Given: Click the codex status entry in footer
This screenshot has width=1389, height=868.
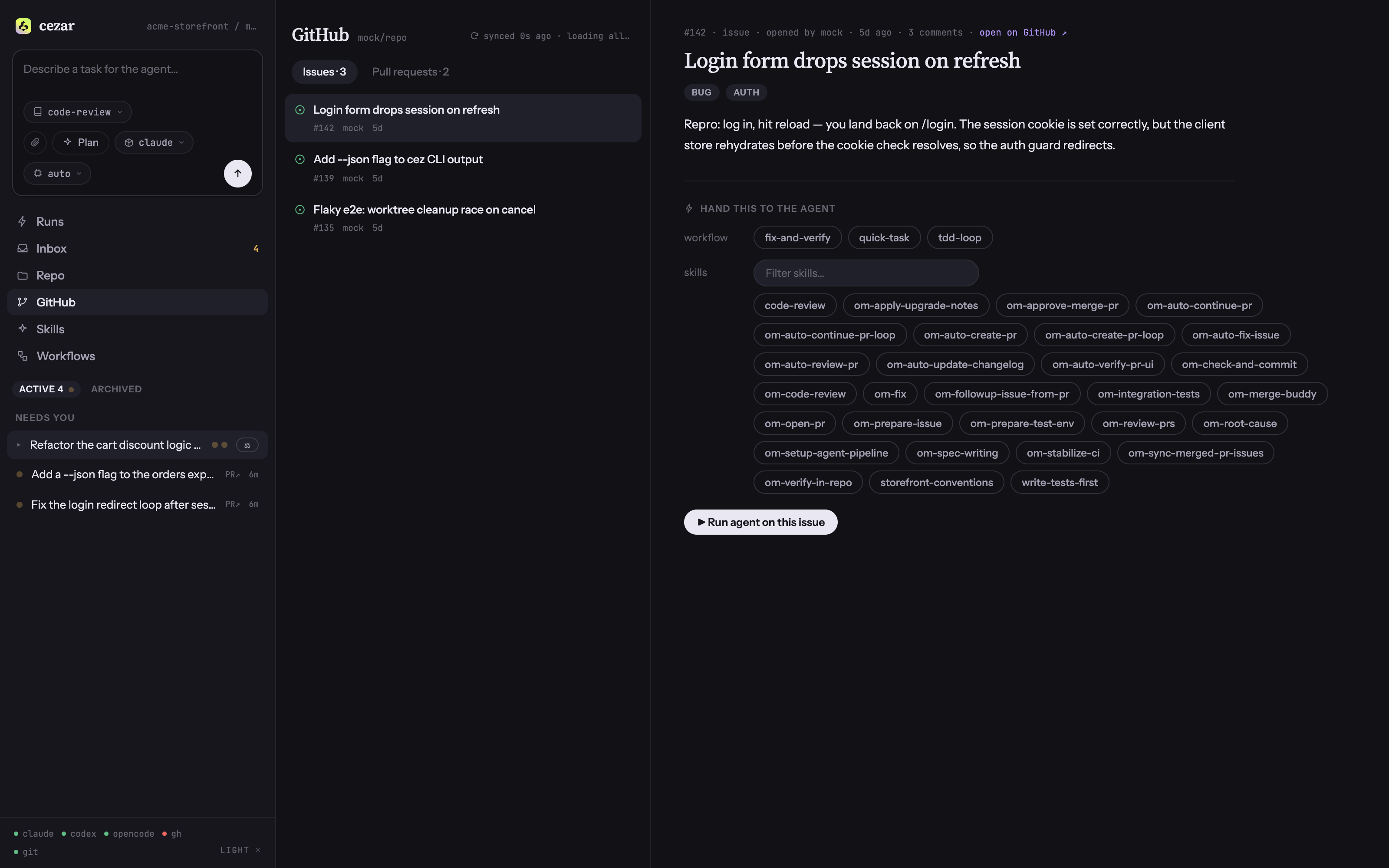Looking at the screenshot, I should 79,834.
